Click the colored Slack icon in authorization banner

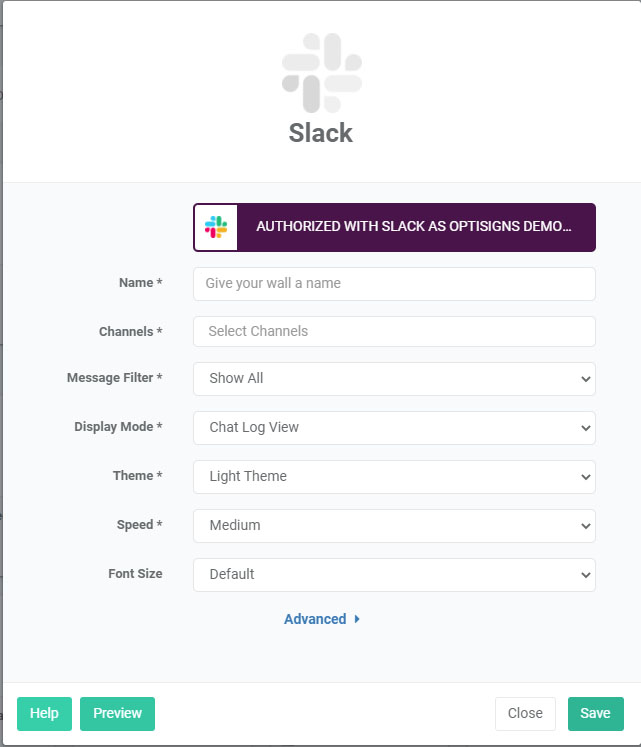click(216, 227)
